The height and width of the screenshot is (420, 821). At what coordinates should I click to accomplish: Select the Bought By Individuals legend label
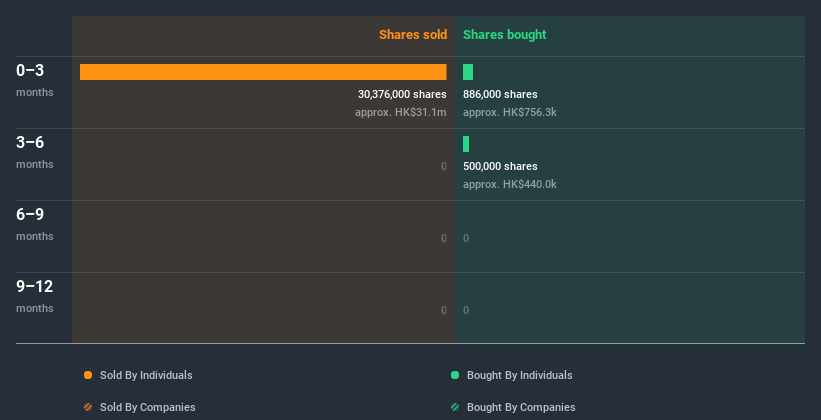tap(519, 375)
